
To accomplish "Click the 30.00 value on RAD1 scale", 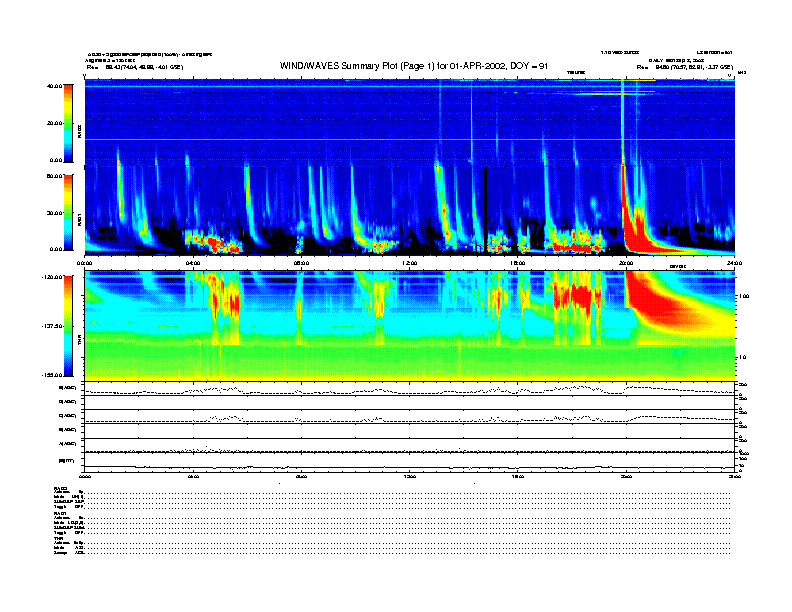I will (54, 213).
